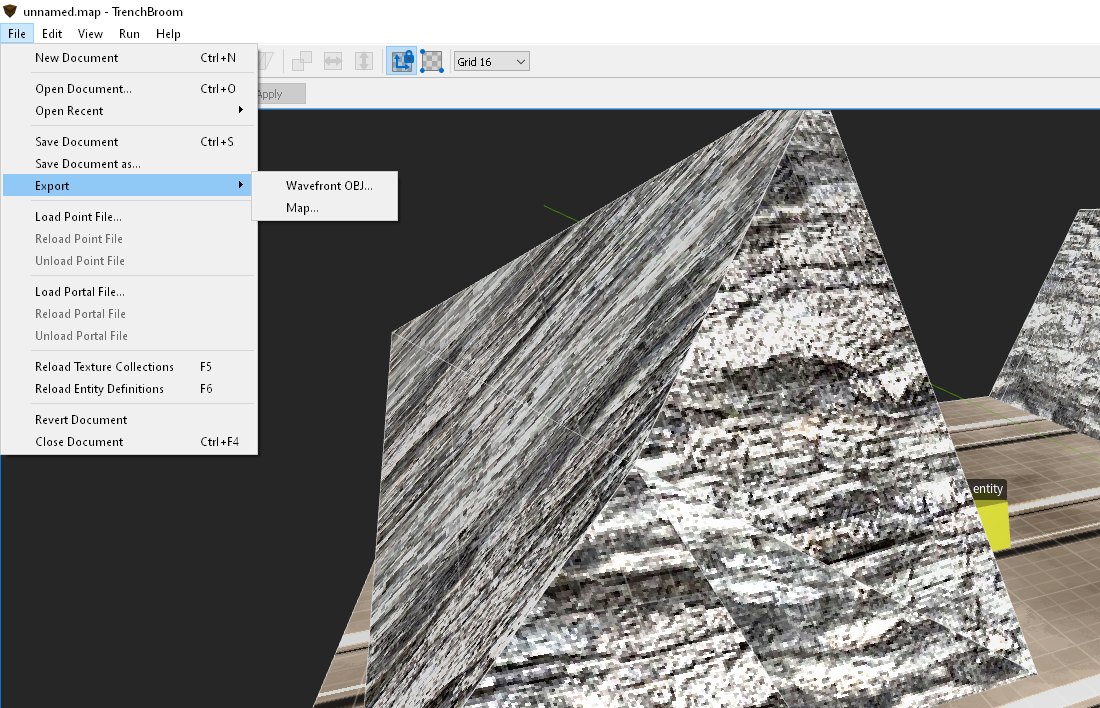Click New Document in File menu
The image size is (1100, 708).
pos(77,58)
